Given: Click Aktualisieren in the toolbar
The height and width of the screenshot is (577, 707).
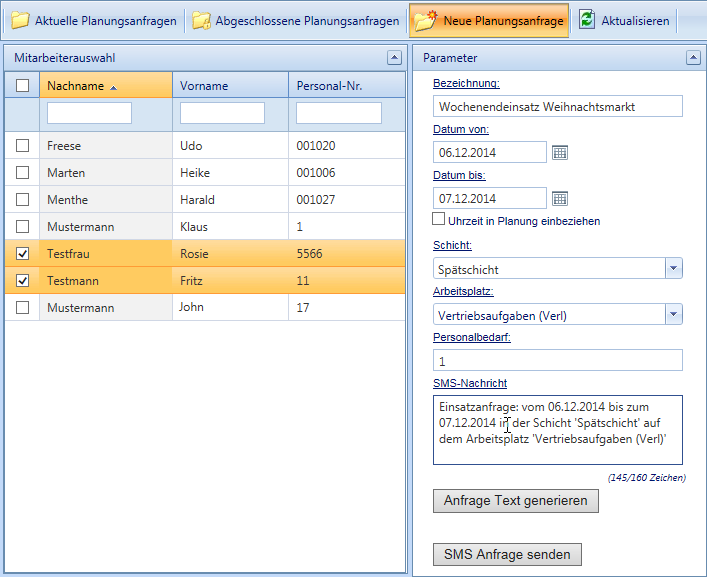Looking at the screenshot, I should 624,21.
